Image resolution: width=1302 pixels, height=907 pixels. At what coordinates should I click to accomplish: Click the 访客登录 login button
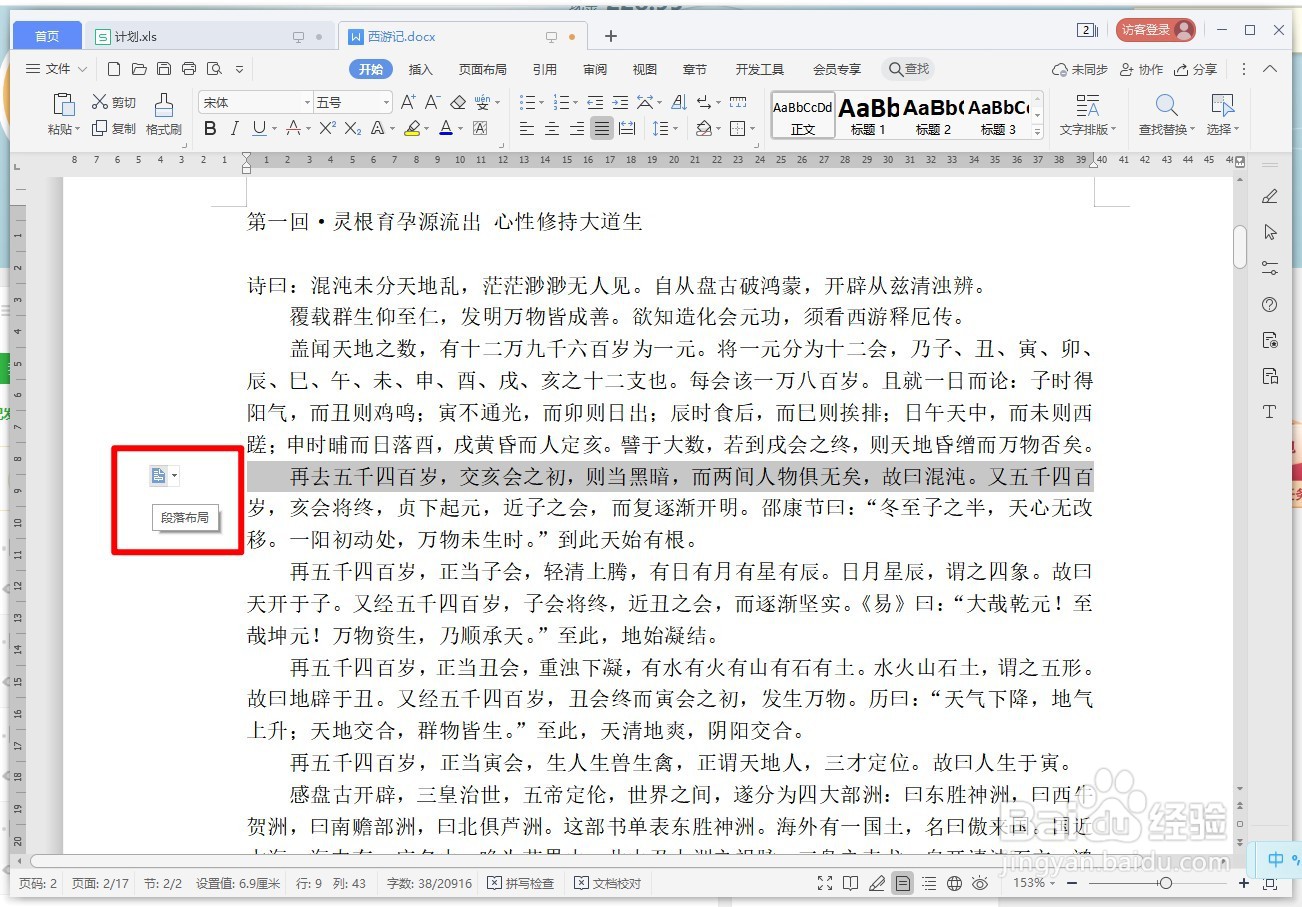point(1155,29)
